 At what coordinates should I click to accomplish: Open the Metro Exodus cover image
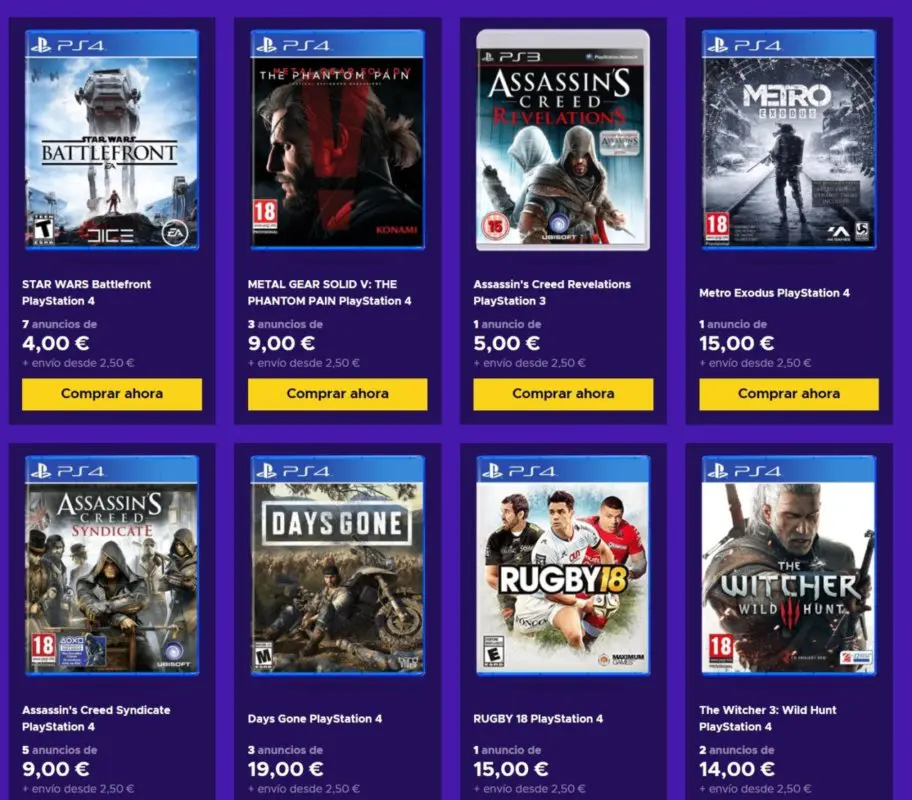(789, 140)
